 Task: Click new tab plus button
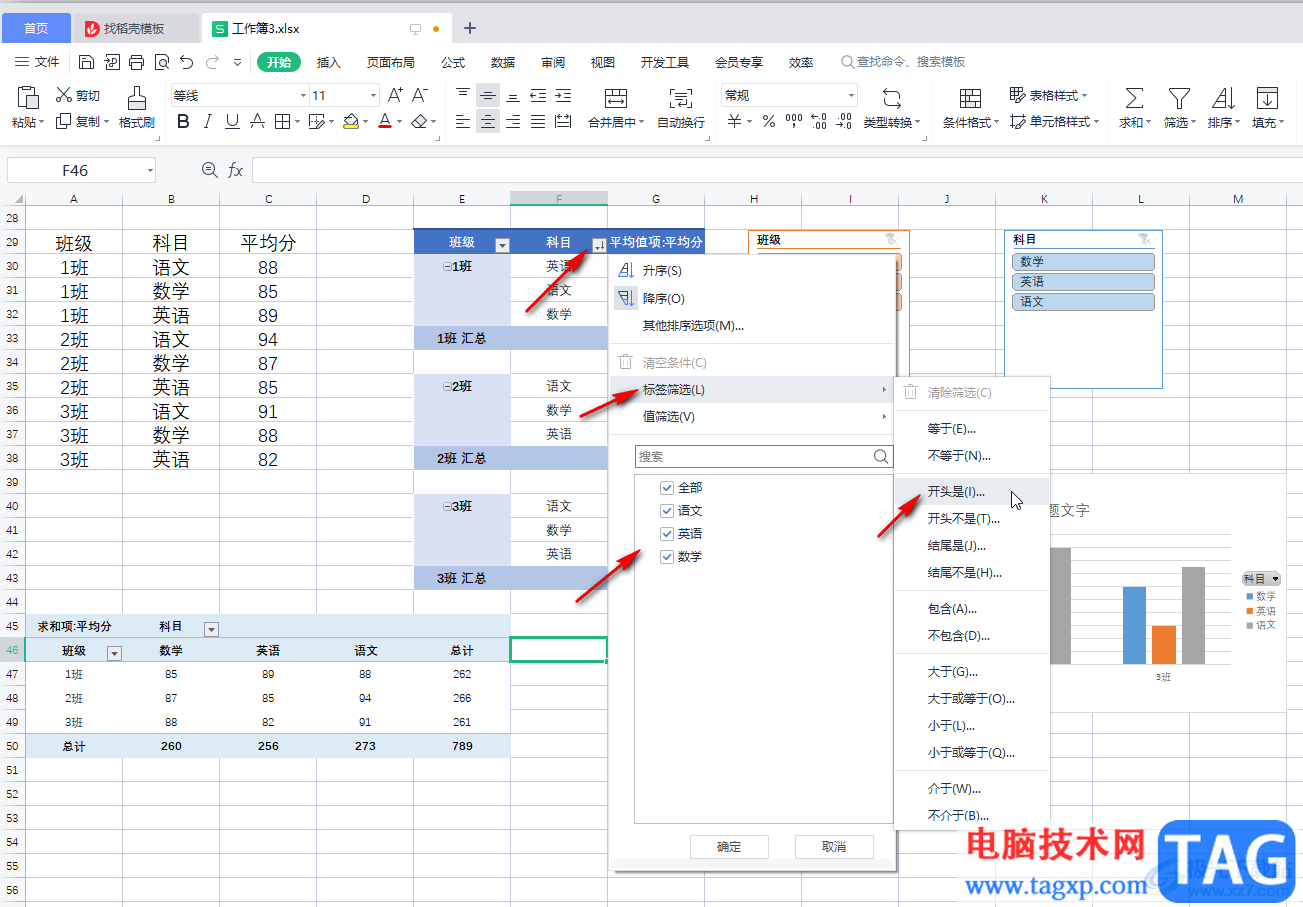tap(470, 28)
